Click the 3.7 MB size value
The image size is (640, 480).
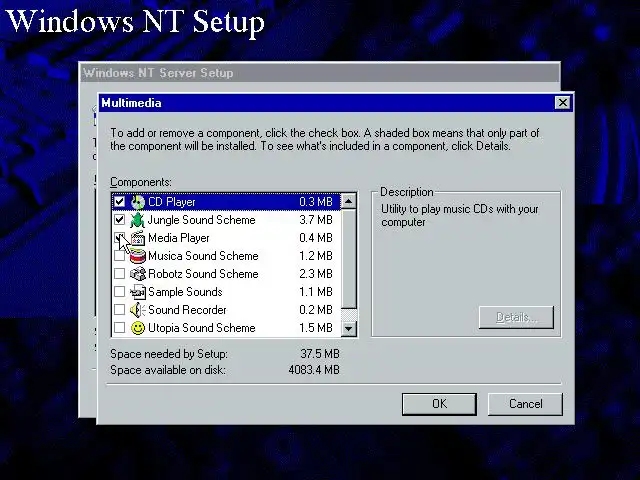(x=316, y=220)
